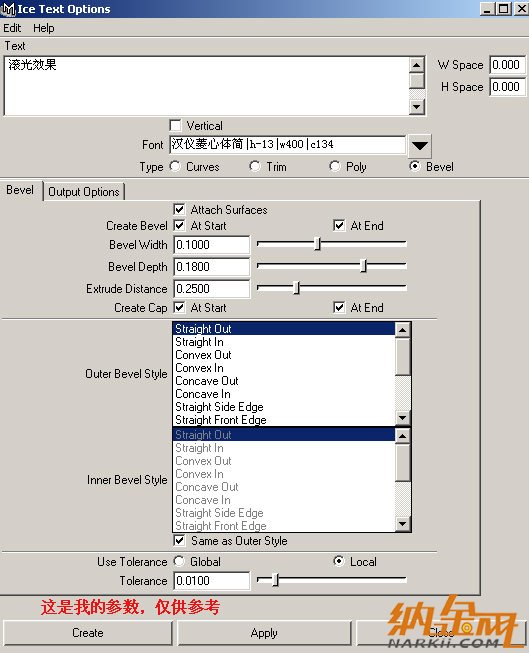Click text box scrollbar up arrow

coord(417,65)
